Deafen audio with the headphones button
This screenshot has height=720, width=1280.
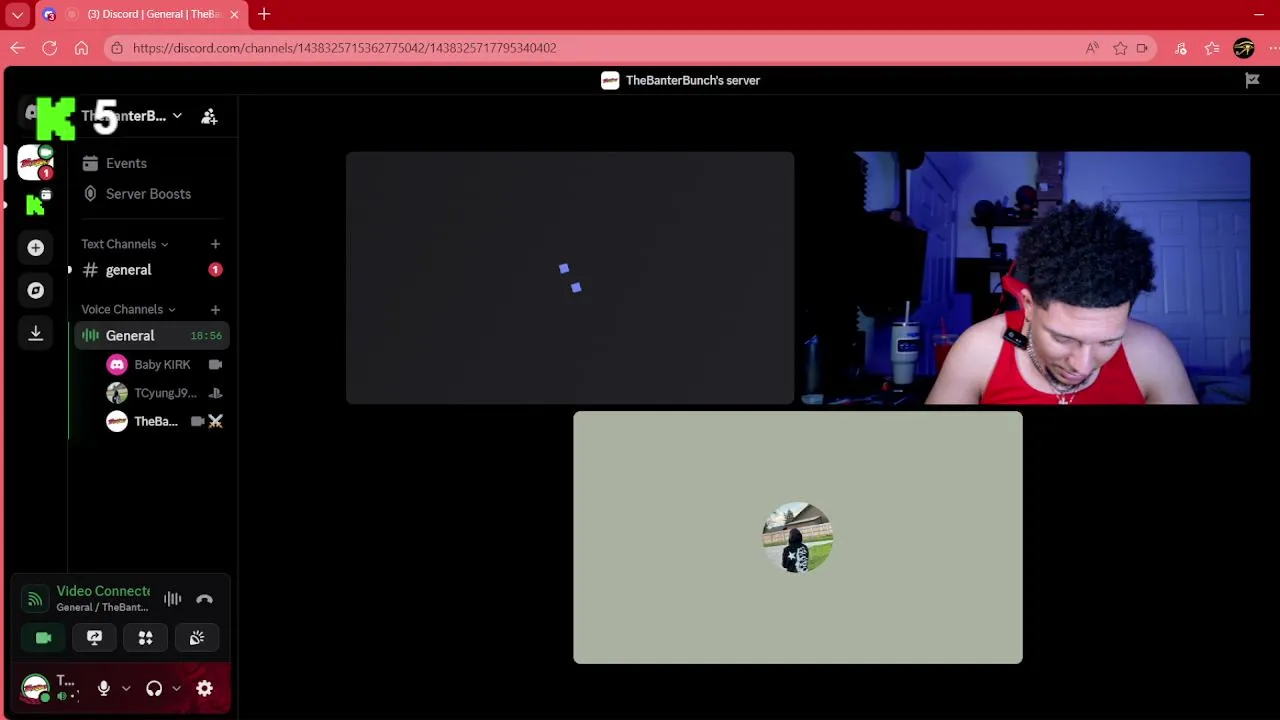[154, 688]
